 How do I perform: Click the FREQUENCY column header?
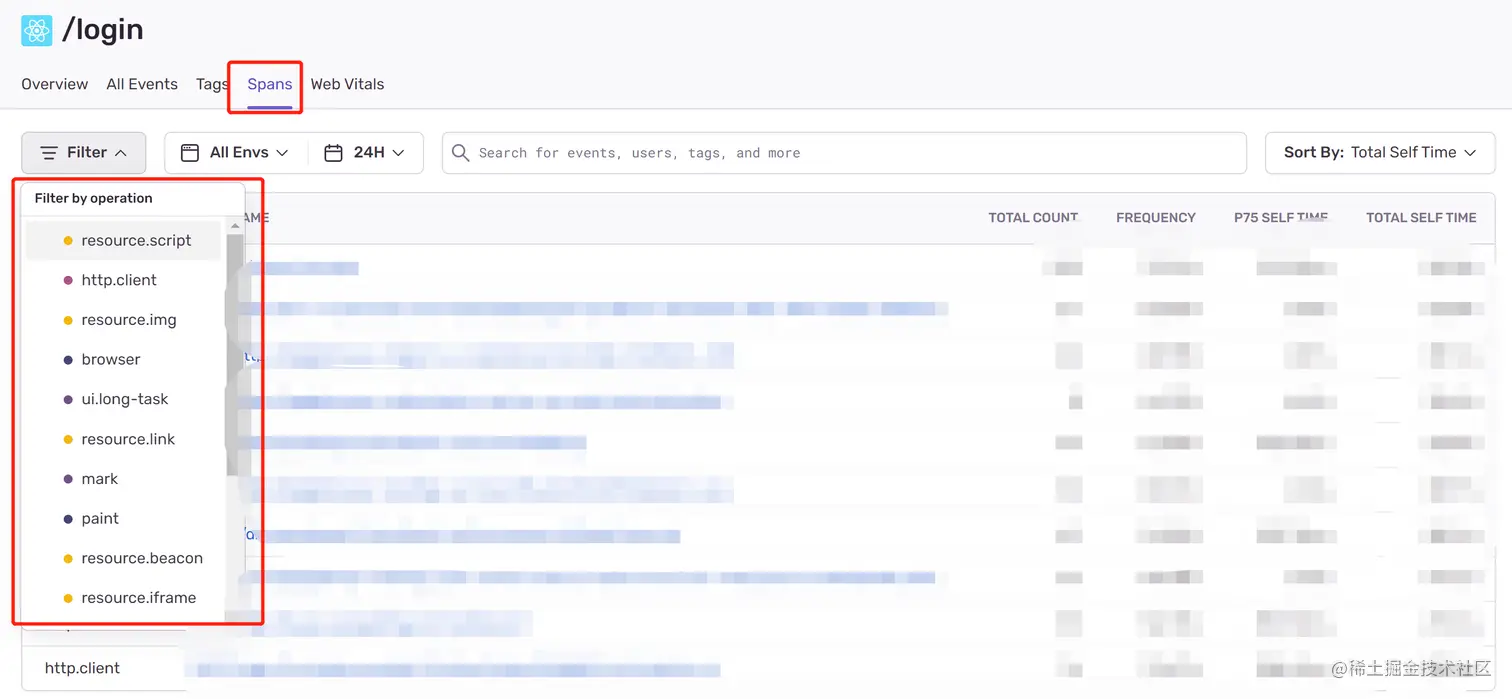tap(1155, 217)
